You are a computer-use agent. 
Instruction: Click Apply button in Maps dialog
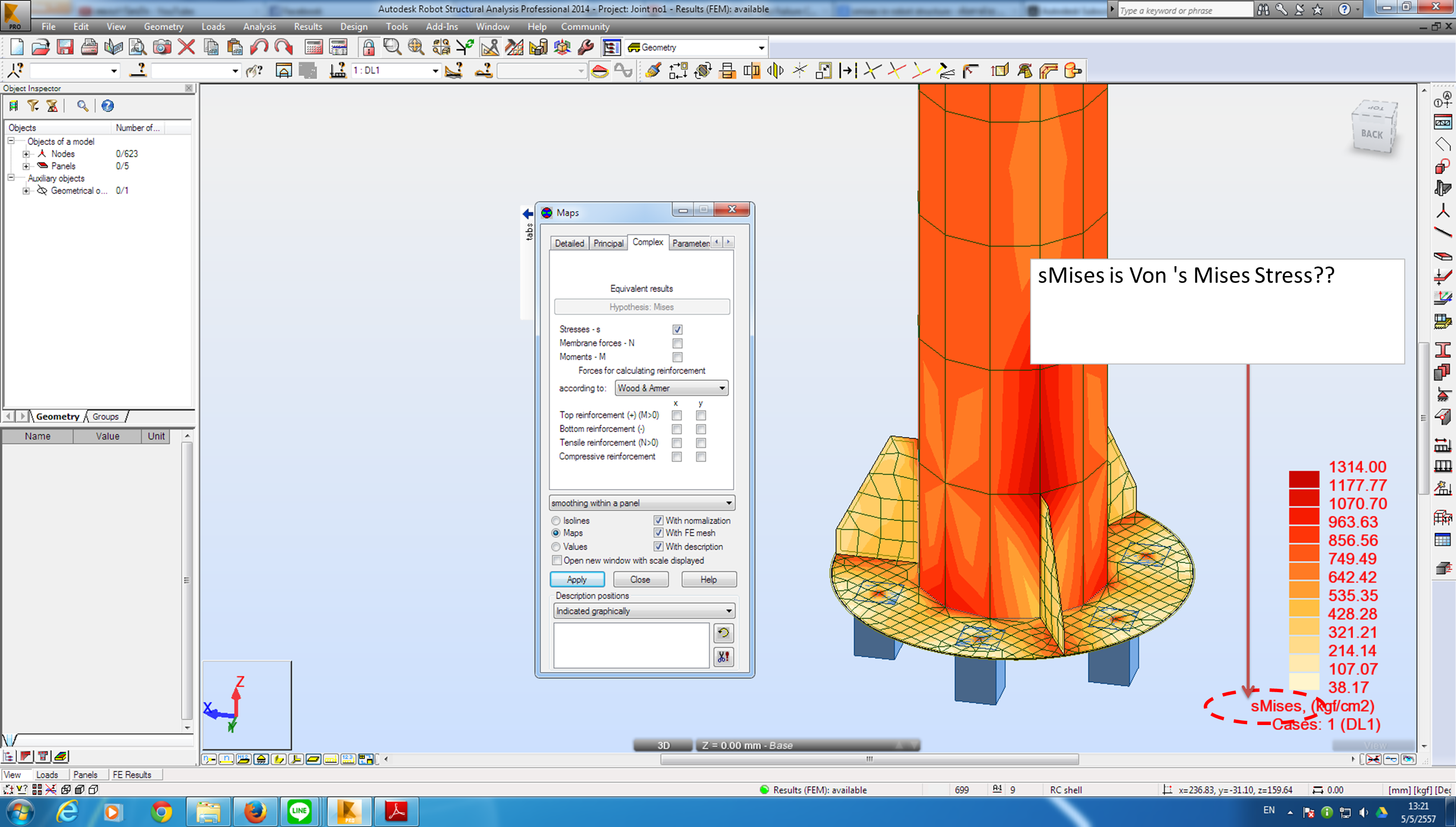578,579
